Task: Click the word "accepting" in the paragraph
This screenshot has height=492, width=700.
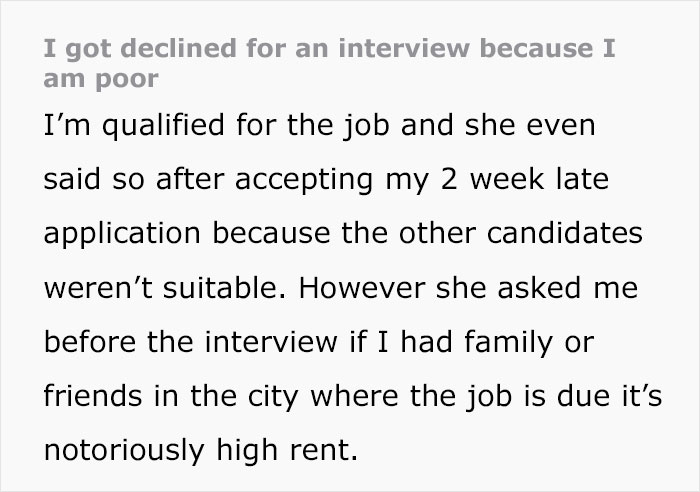Action: [304, 179]
